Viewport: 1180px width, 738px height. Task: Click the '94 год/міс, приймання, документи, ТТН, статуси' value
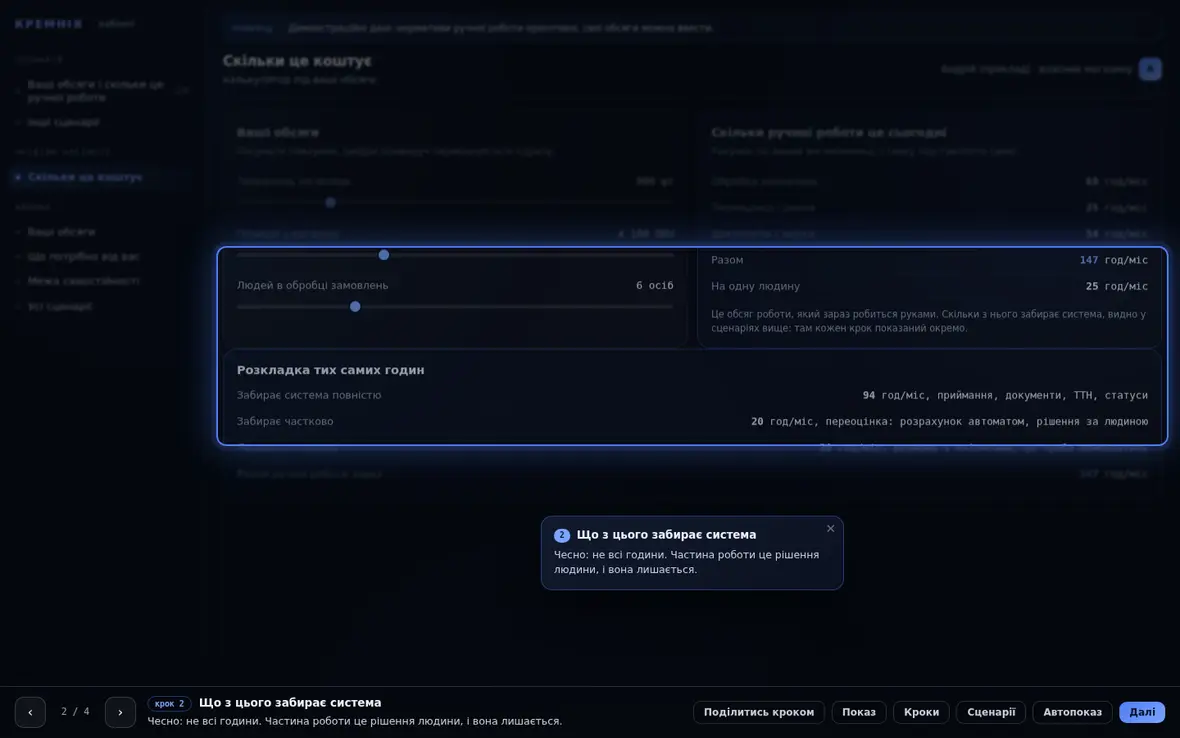click(1005, 395)
